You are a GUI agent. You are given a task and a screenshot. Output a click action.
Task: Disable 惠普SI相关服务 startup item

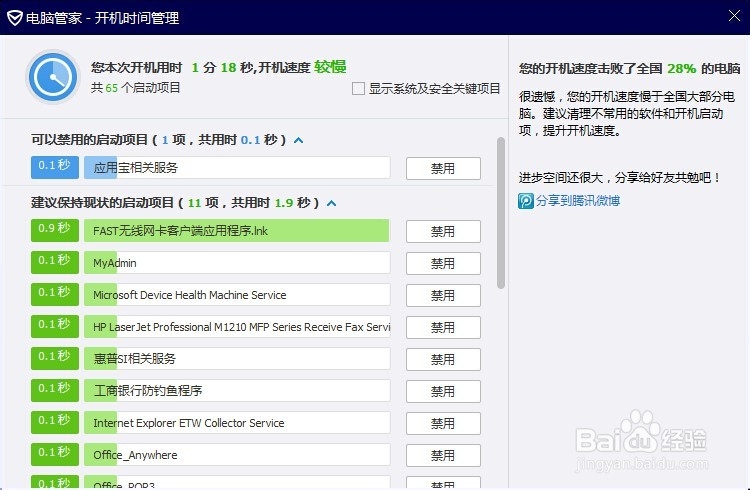click(x=443, y=359)
